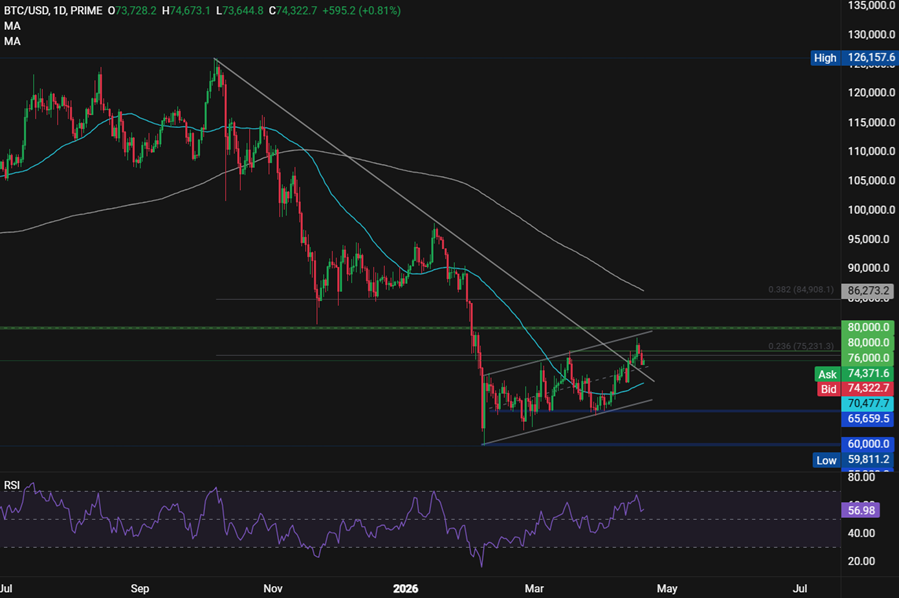Open the BTC/USD symbol selector
The height and width of the screenshot is (598, 899).
coord(28,9)
